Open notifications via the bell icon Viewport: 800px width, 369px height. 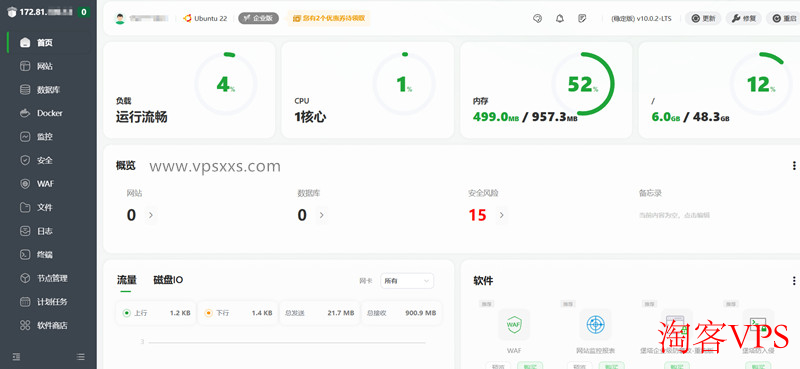pos(560,18)
